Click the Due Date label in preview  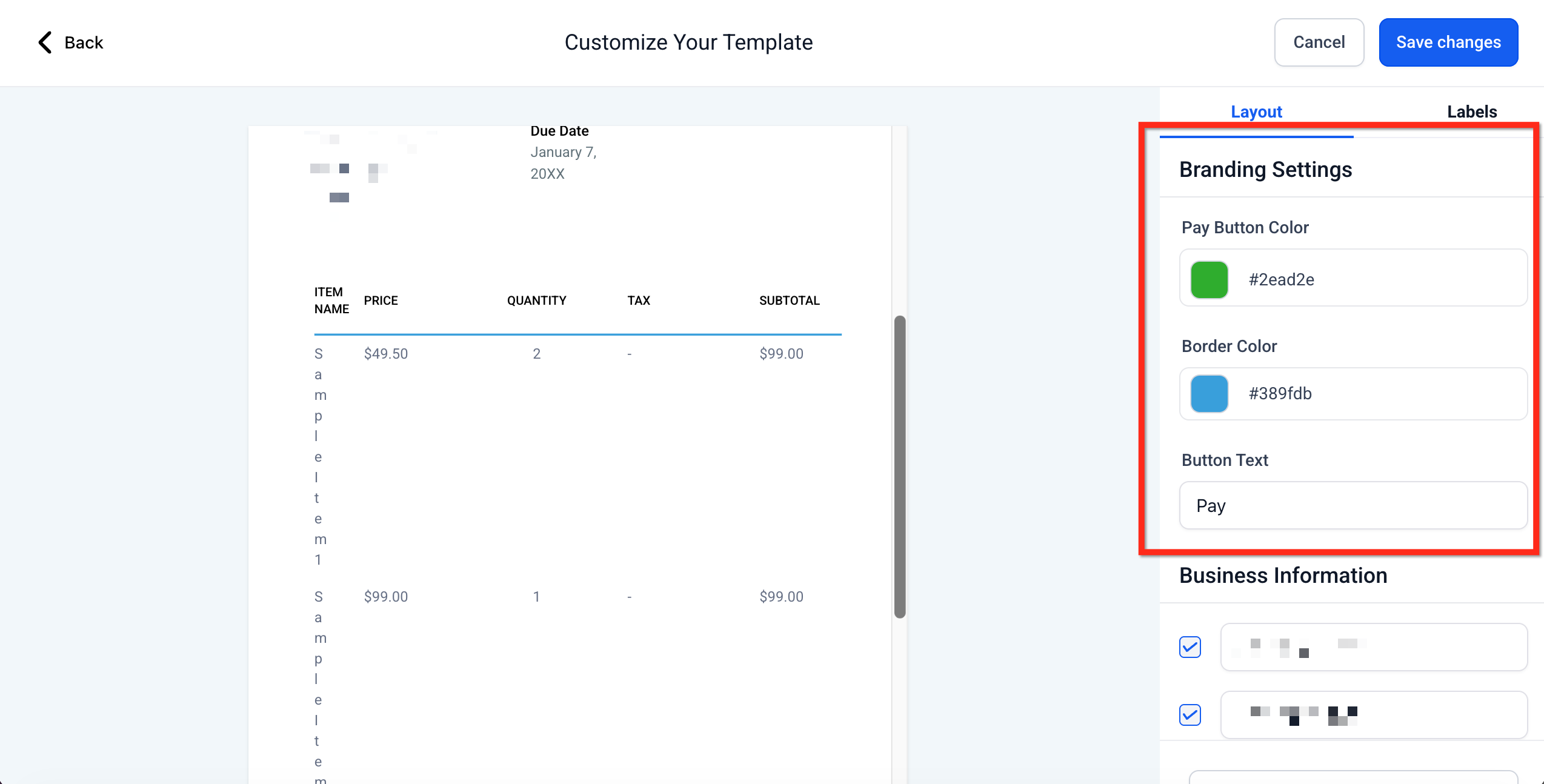click(x=559, y=131)
